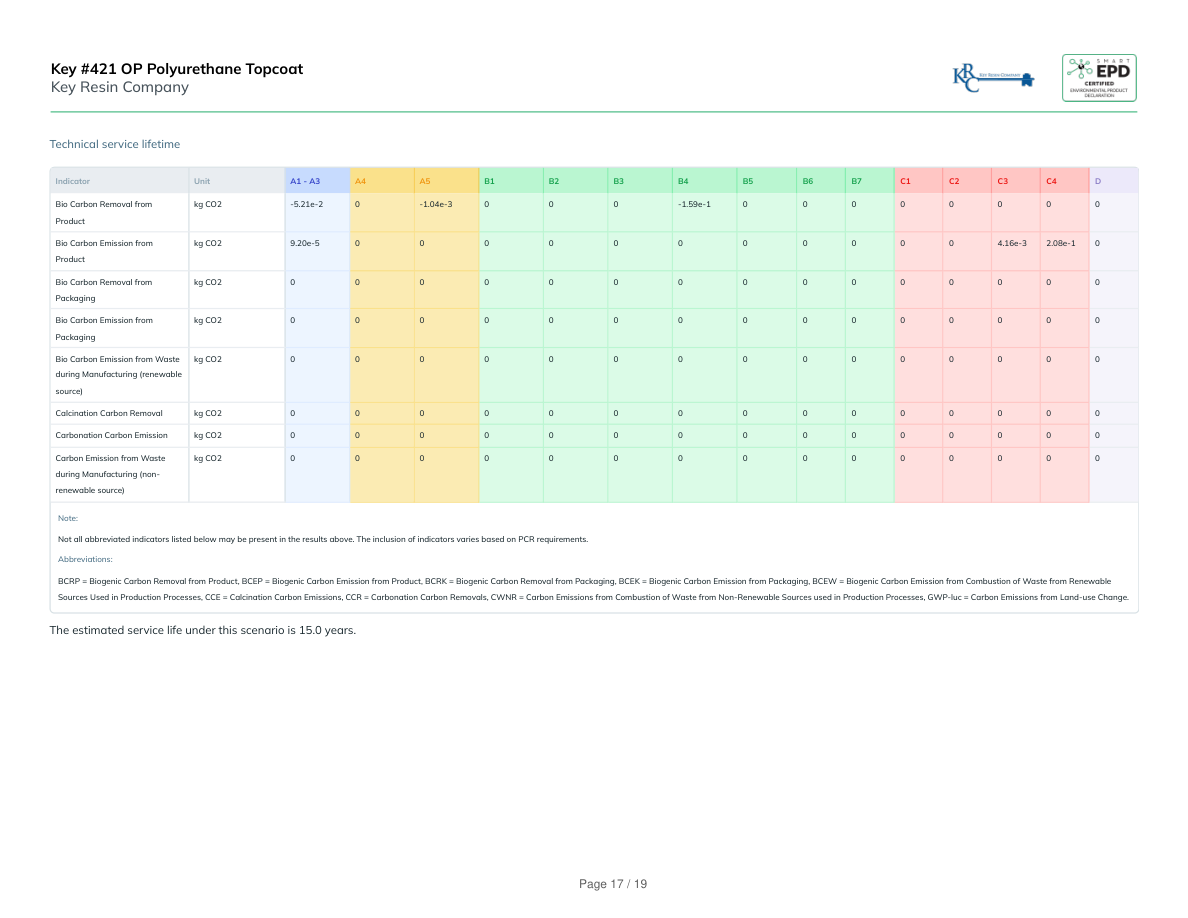Click the red C3 column header
The height and width of the screenshot is (918, 1188).
click(x=1002, y=181)
